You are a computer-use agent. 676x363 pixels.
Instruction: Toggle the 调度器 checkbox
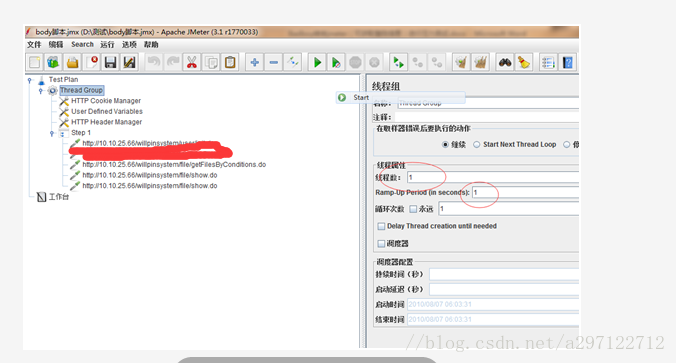tap(381, 244)
